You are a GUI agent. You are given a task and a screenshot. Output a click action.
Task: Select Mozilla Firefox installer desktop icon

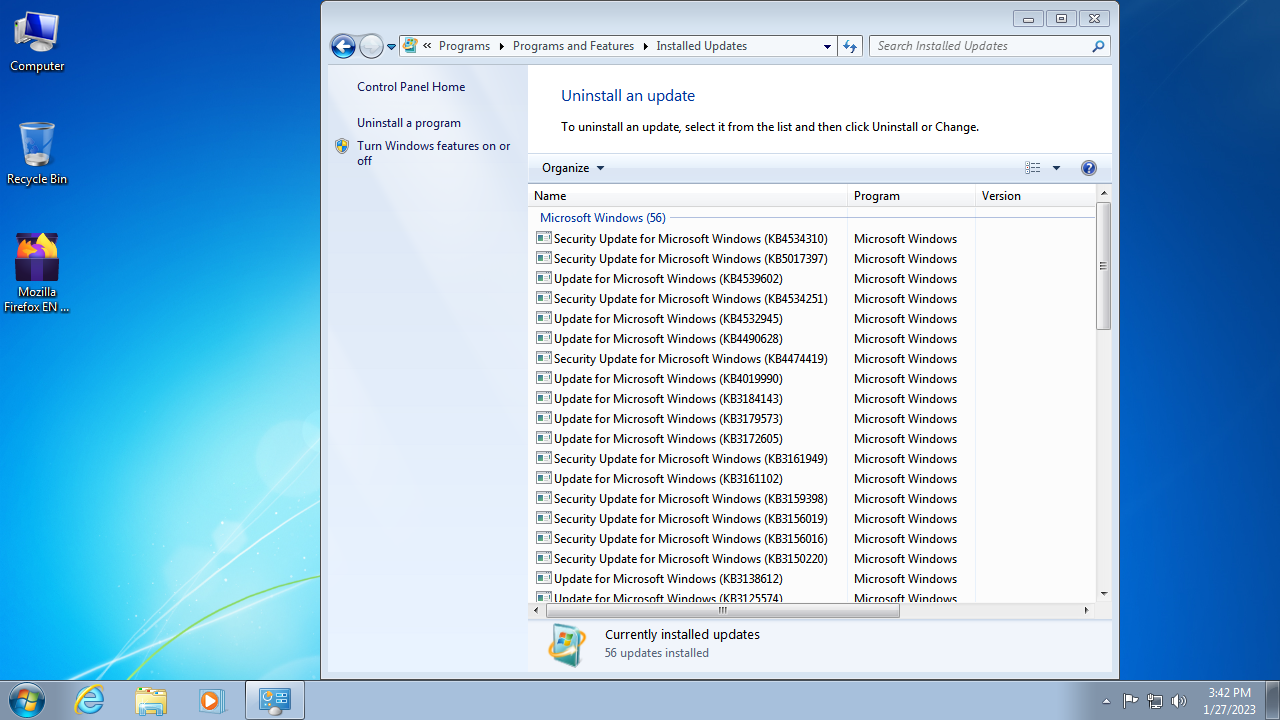point(37,274)
